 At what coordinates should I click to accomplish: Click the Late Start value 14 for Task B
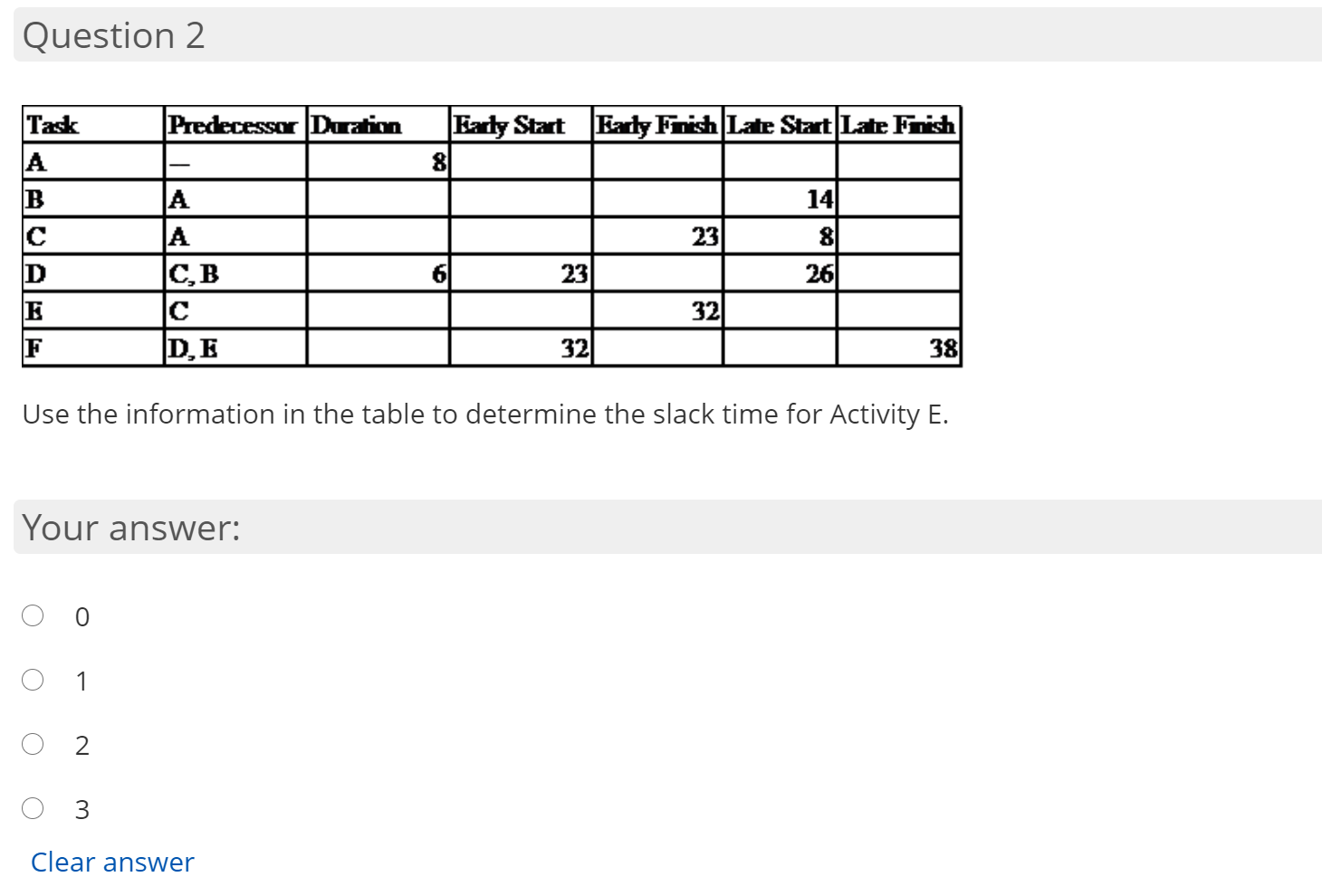point(818,199)
